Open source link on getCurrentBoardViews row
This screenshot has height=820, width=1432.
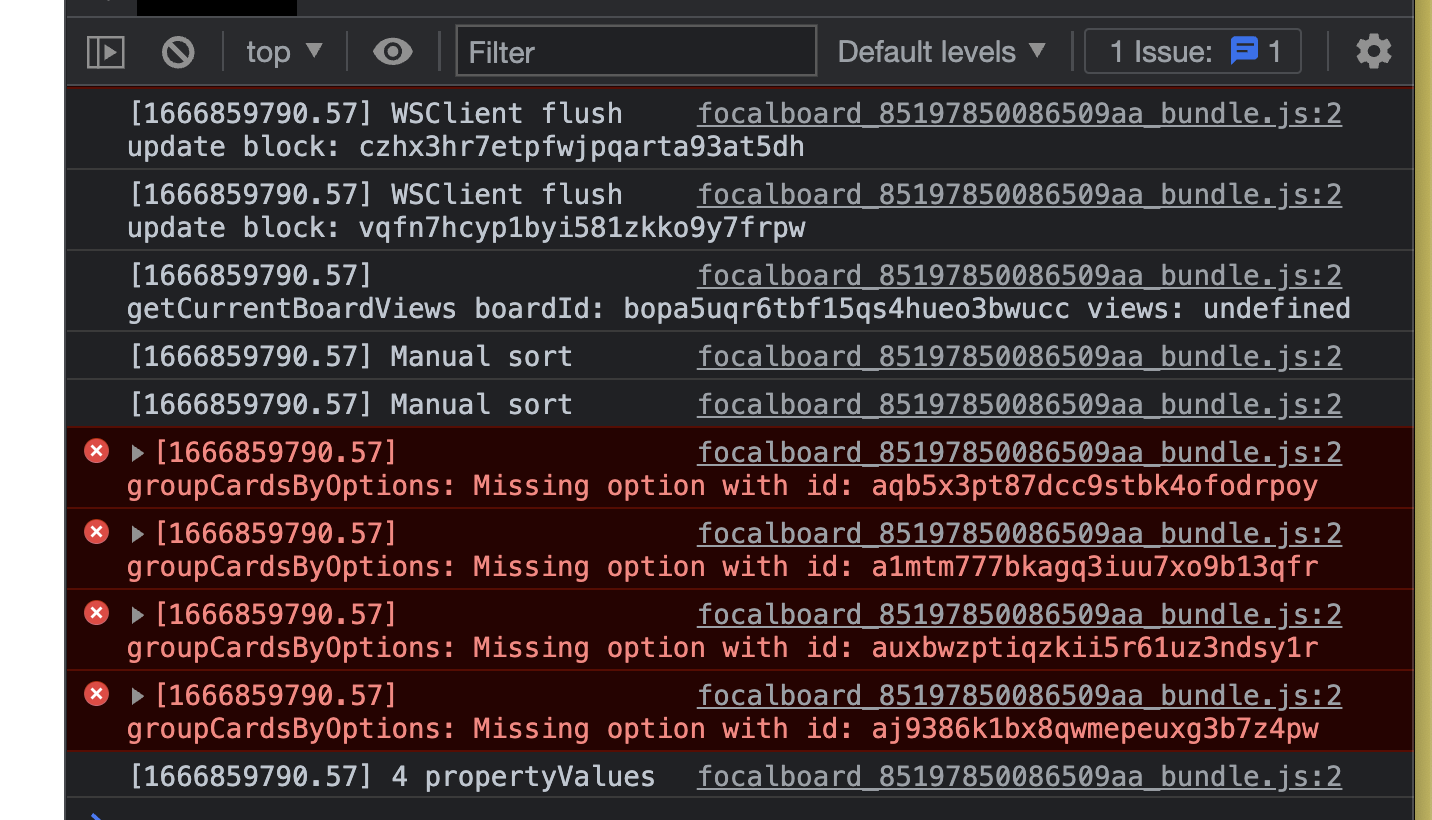click(1019, 274)
